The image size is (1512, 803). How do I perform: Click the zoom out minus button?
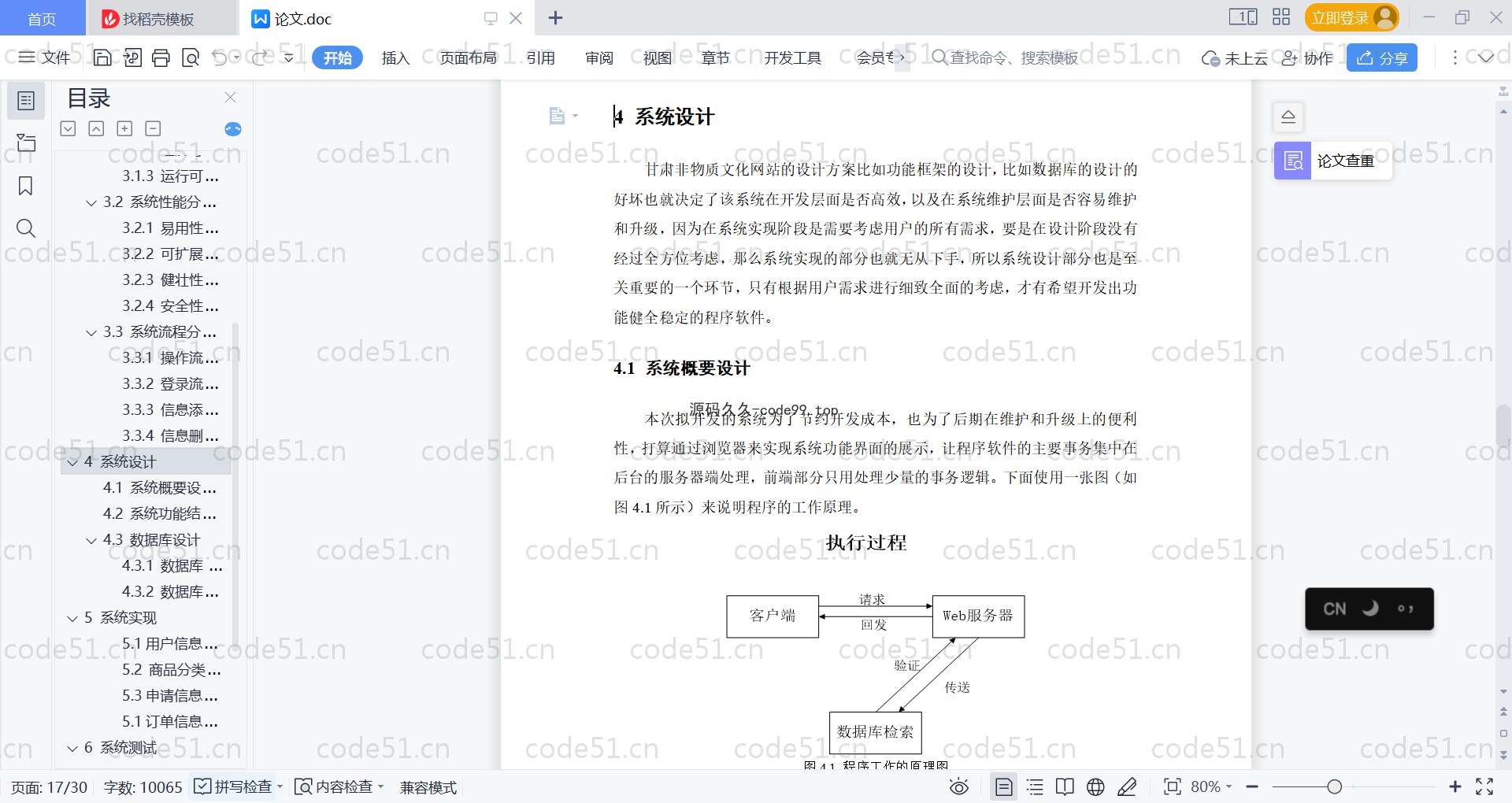coord(1252,786)
